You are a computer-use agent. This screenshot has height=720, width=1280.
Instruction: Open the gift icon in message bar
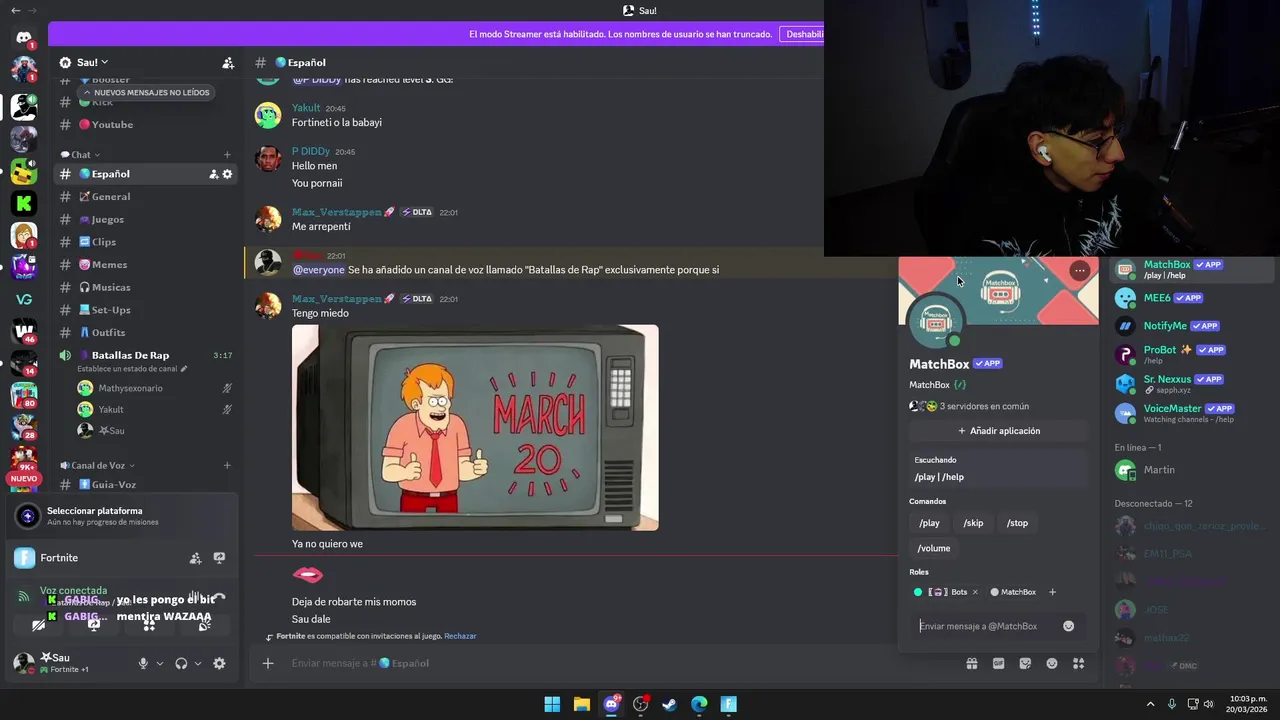tap(971, 663)
